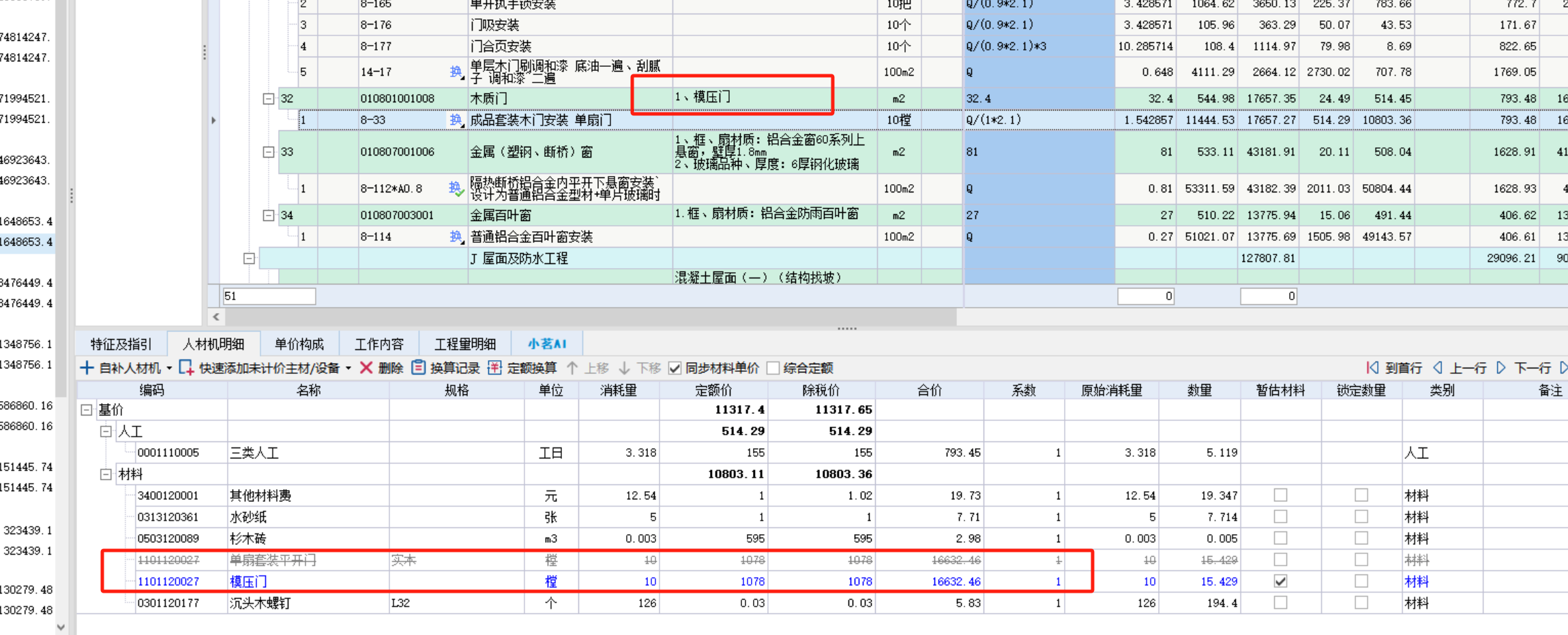Click 换 icon on row 14-17

pos(456,72)
